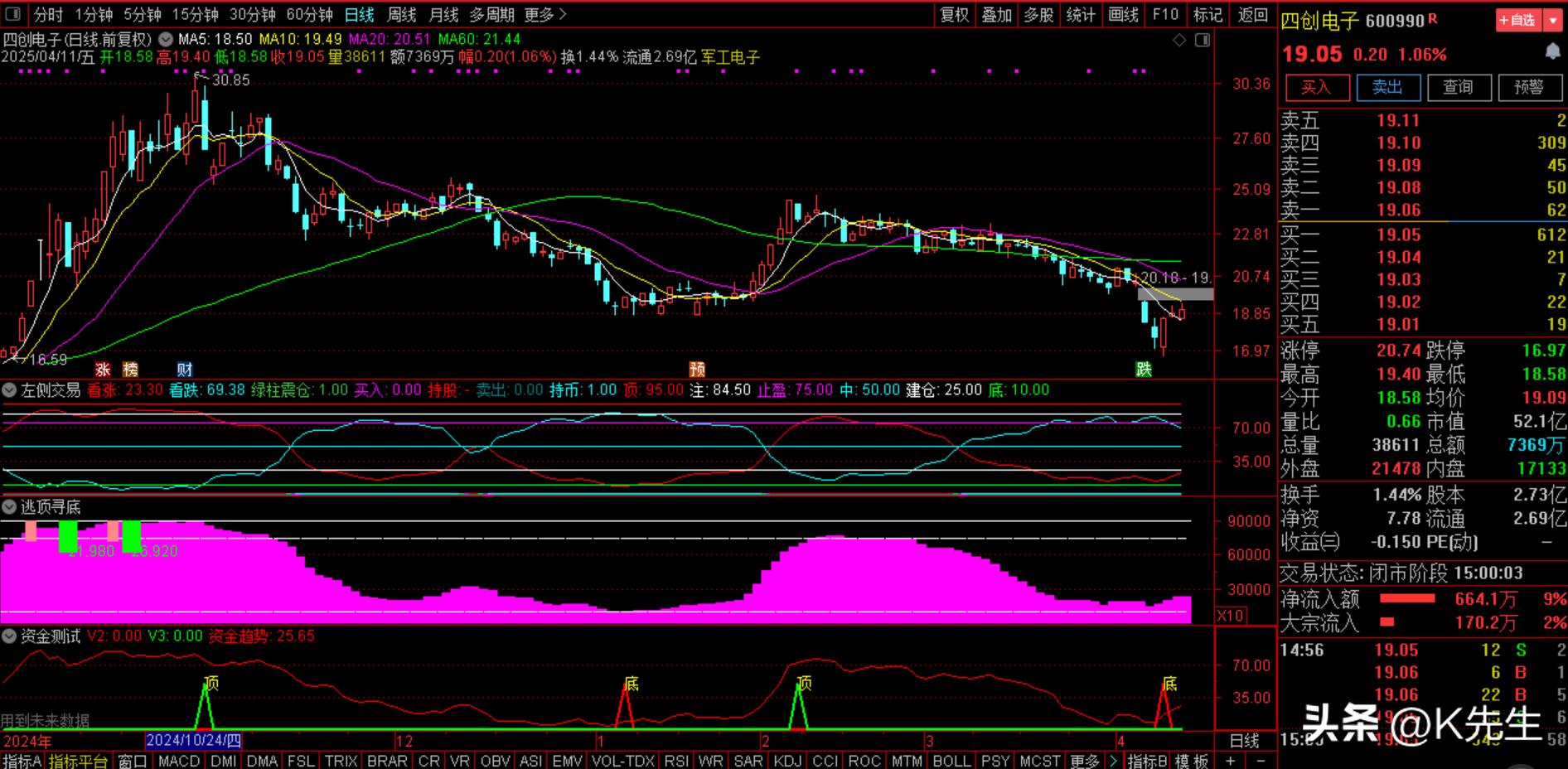Click the 涨 marker below the chart
Image resolution: width=1568 pixels, height=769 pixels.
[103, 370]
